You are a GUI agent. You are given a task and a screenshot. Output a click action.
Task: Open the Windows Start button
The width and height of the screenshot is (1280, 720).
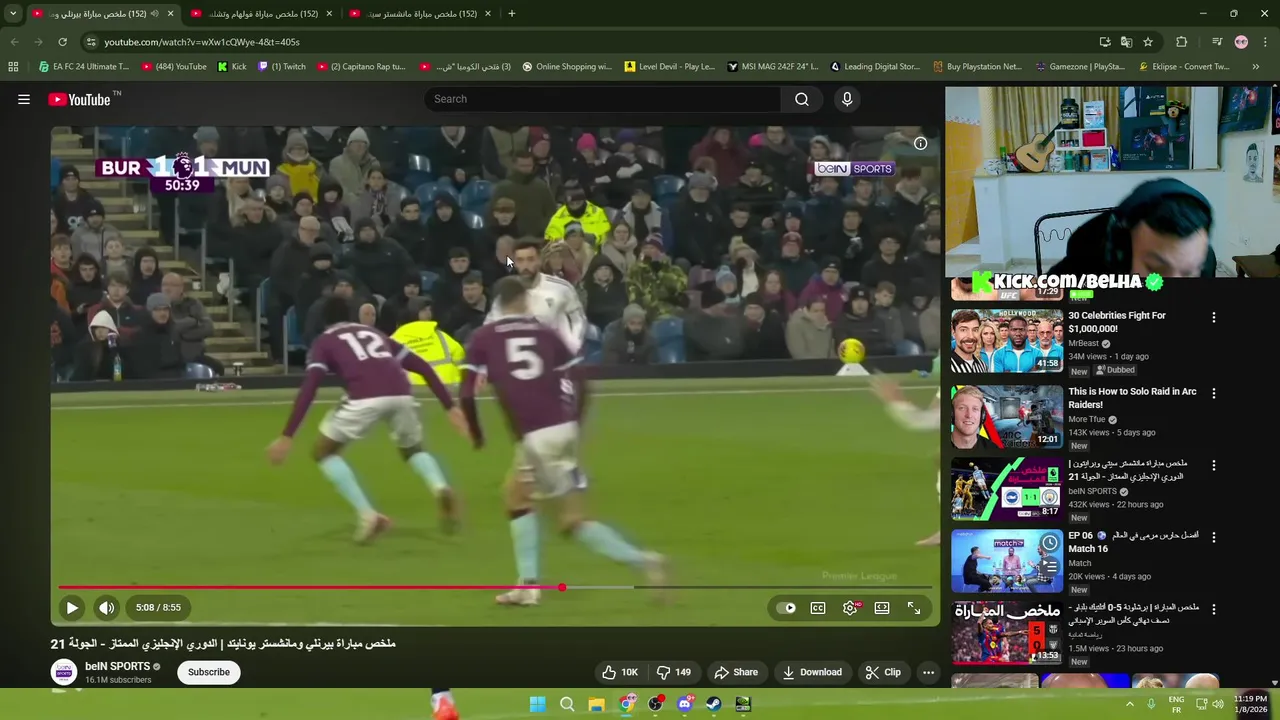point(537,704)
